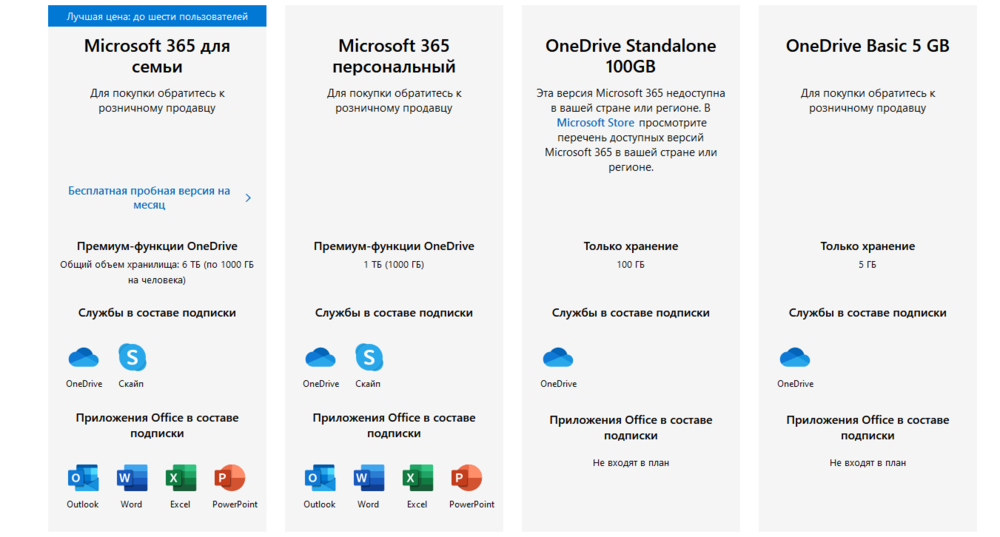This screenshot has height=537, width=1000.
Task: Click the Excel icon in the family plan
Action: (x=181, y=478)
